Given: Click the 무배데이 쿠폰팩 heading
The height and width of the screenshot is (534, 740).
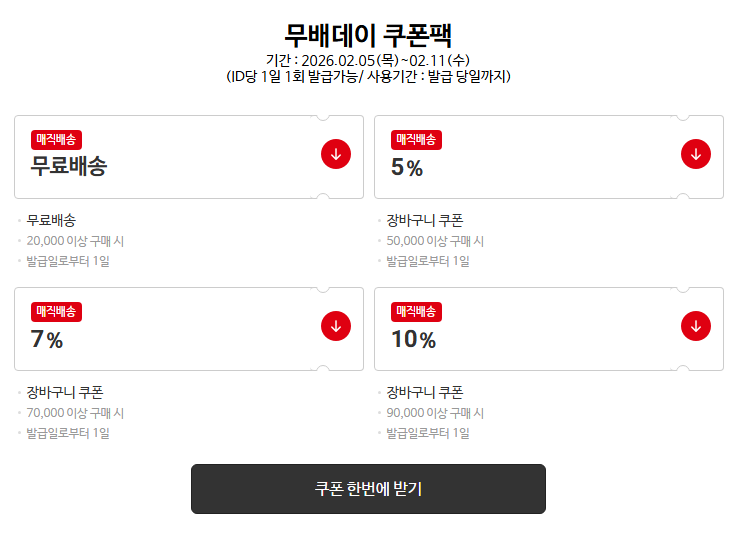Looking at the screenshot, I should pyautogui.click(x=368, y=35).
